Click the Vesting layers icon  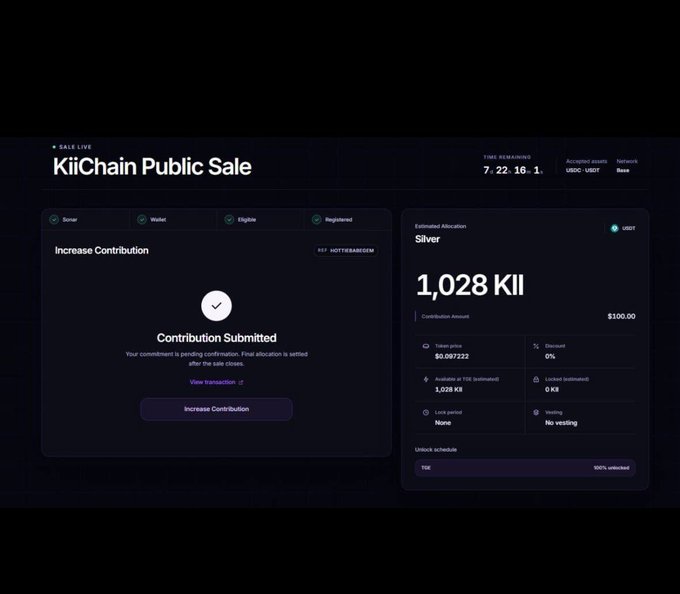click(536, 412)
